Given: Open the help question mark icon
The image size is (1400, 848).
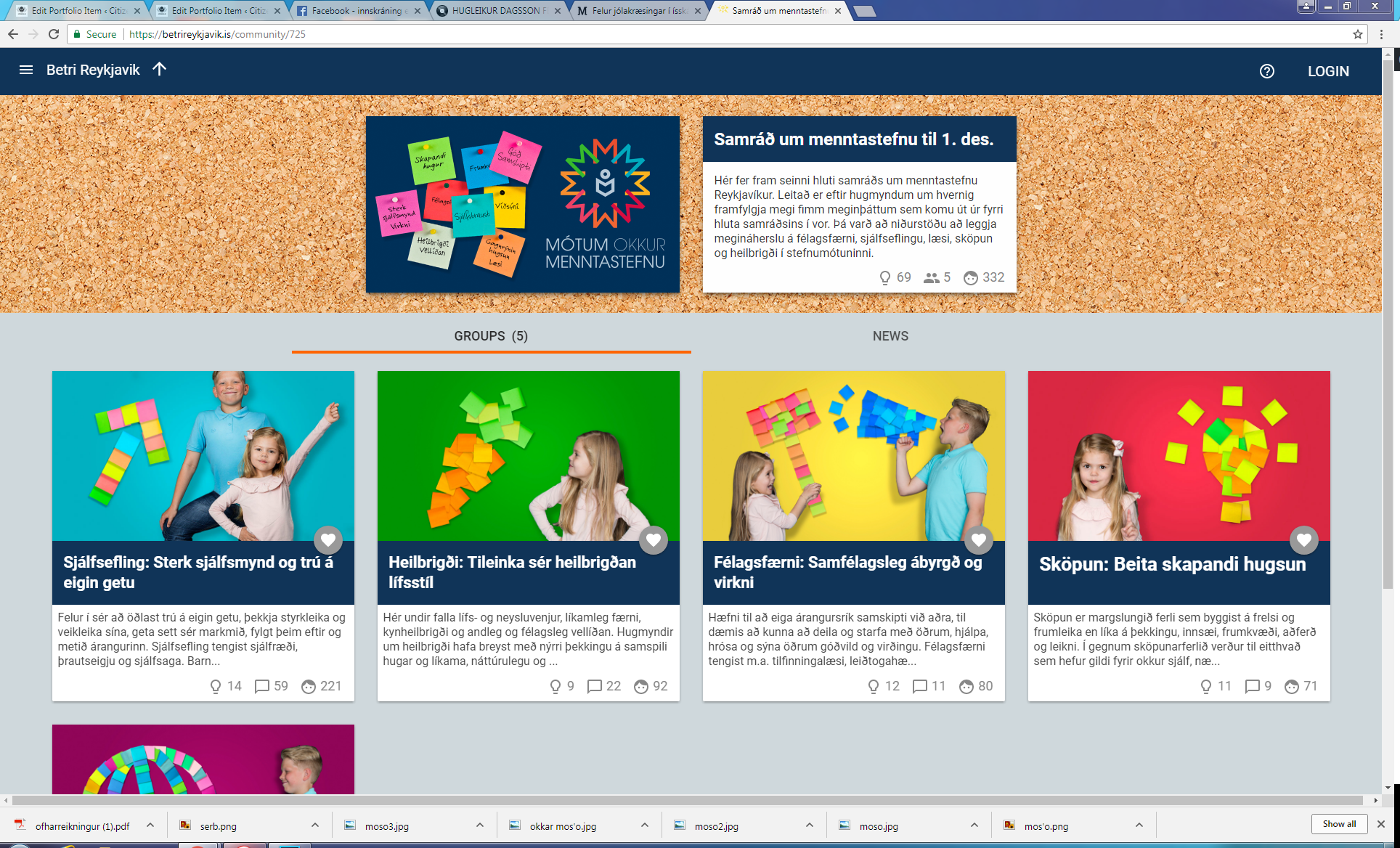Looking at the screenshot, I should tap(1266, 71).
